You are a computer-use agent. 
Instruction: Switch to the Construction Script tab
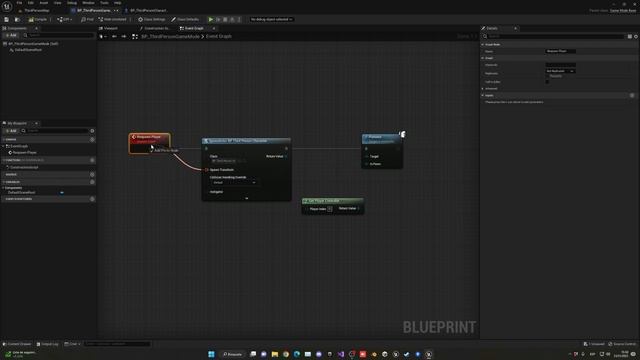coord(155,28)
